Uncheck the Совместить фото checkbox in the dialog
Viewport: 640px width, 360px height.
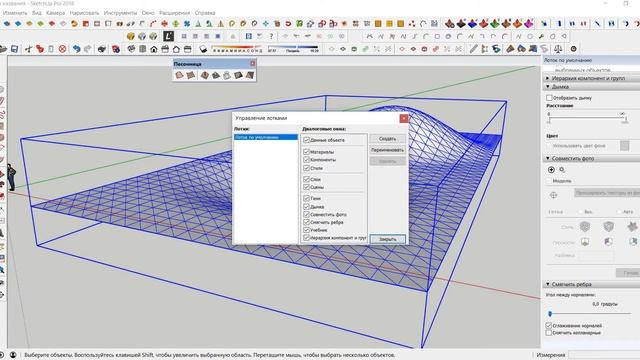pyautogui.click(x=307, y=214)
